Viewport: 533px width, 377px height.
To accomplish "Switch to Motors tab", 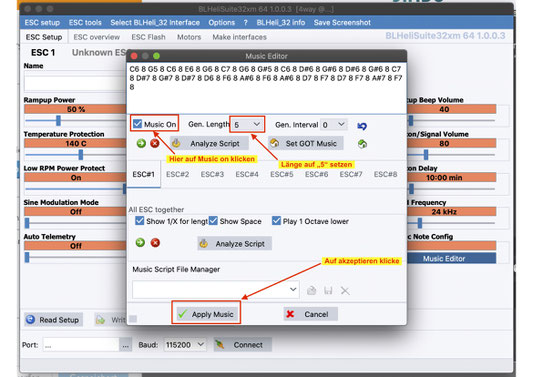I will 189,37.
